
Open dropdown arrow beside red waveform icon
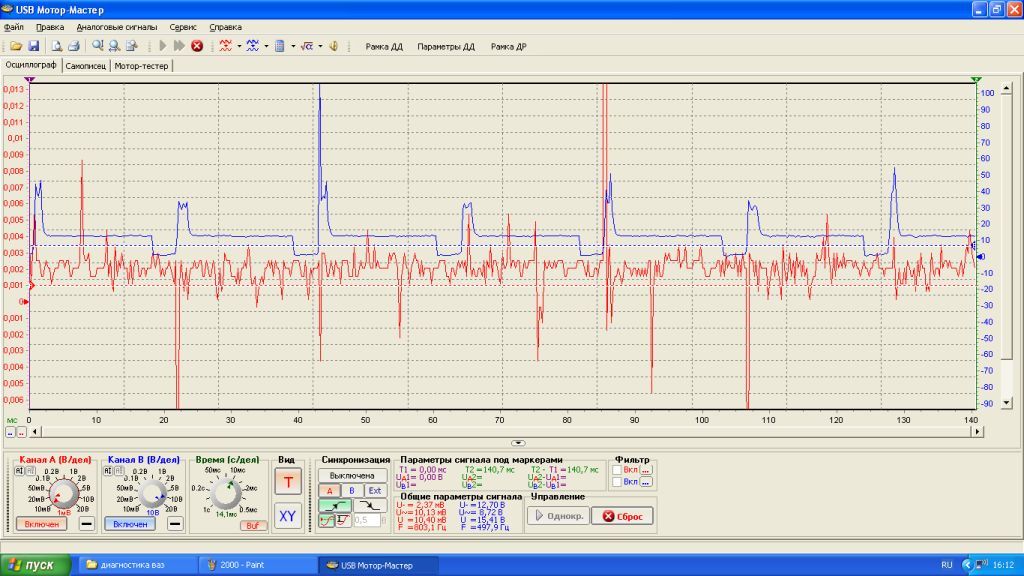[x=239, y=46]
